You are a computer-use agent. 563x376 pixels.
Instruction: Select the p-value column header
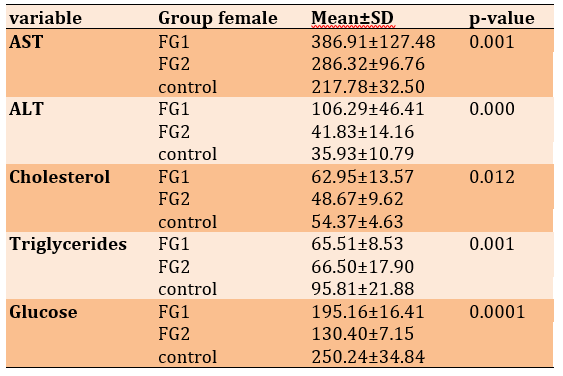502,19
